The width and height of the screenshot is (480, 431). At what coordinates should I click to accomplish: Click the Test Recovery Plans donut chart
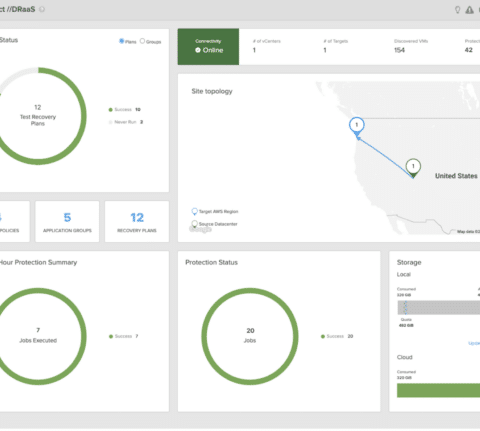pos(38,116)
